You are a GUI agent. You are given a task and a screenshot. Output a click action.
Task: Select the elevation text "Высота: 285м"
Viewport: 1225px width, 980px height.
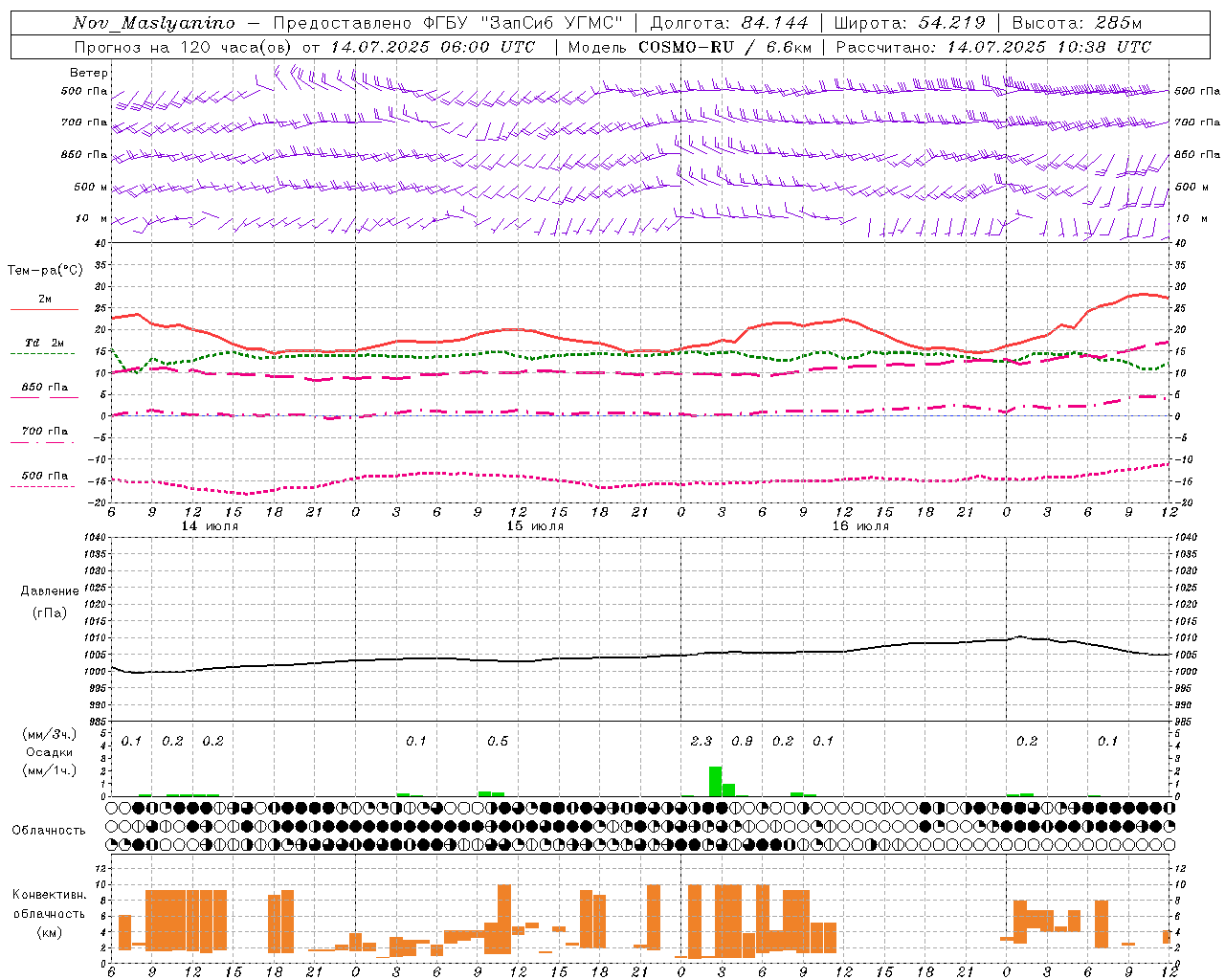tap(1077, 23)
